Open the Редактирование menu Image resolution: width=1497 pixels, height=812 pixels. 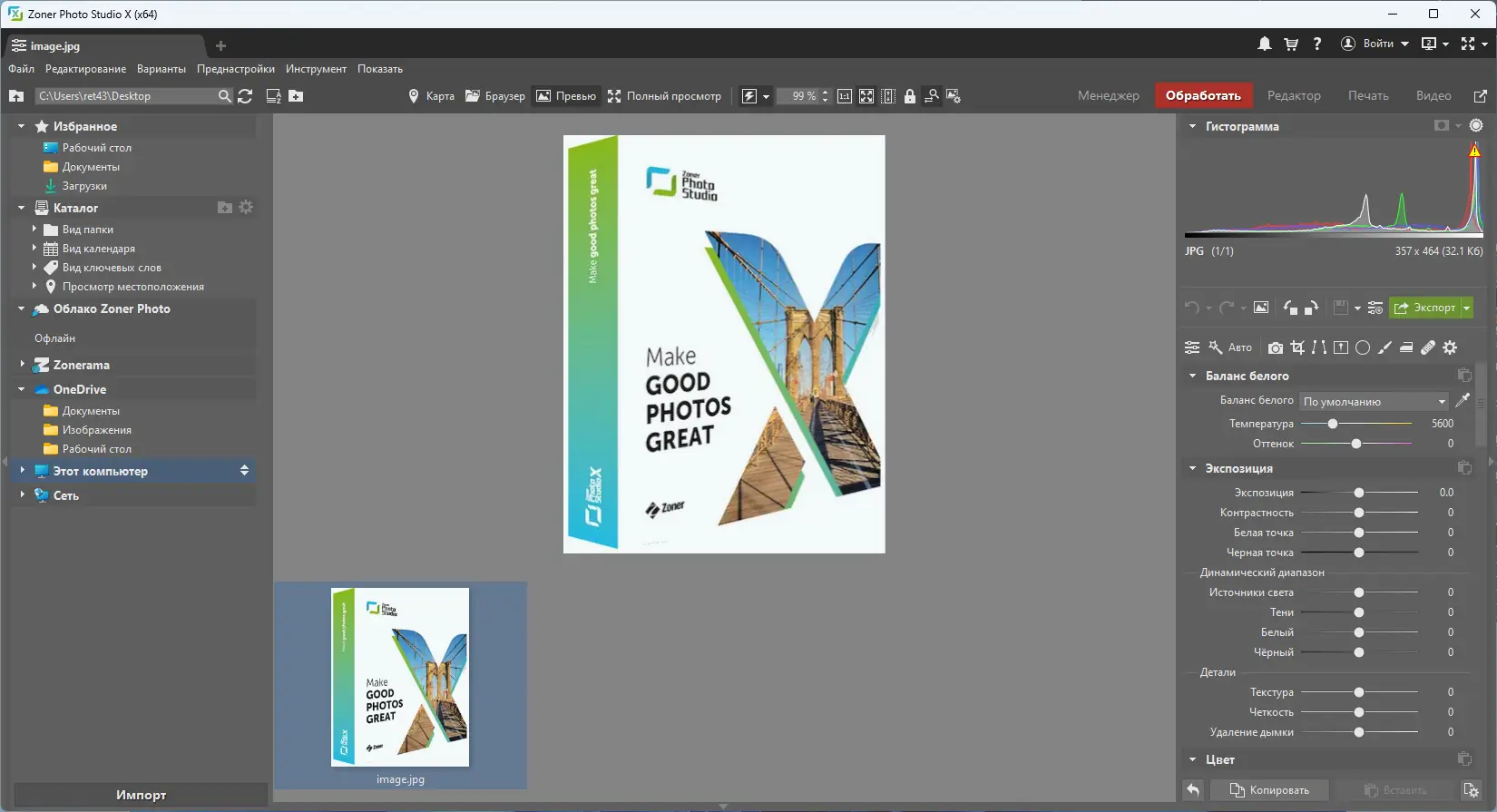86,69
